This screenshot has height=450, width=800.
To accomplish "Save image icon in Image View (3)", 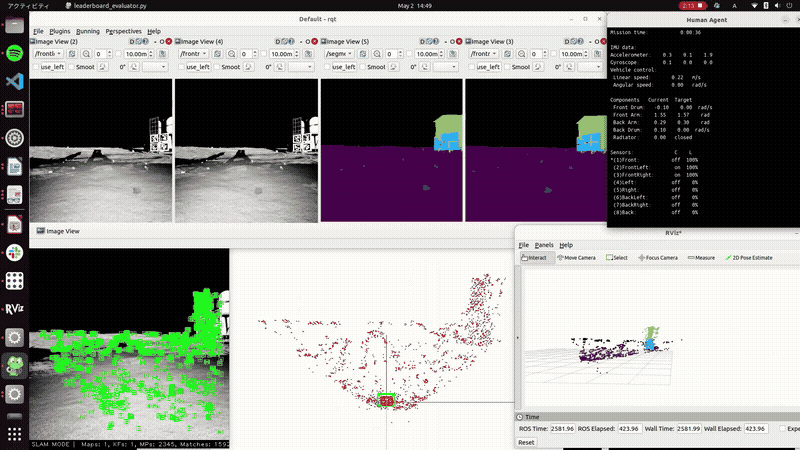I will [598, 54].
